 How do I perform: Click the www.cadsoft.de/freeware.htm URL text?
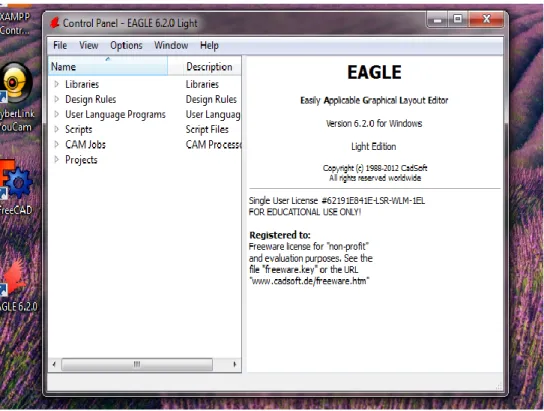(309, 281)
